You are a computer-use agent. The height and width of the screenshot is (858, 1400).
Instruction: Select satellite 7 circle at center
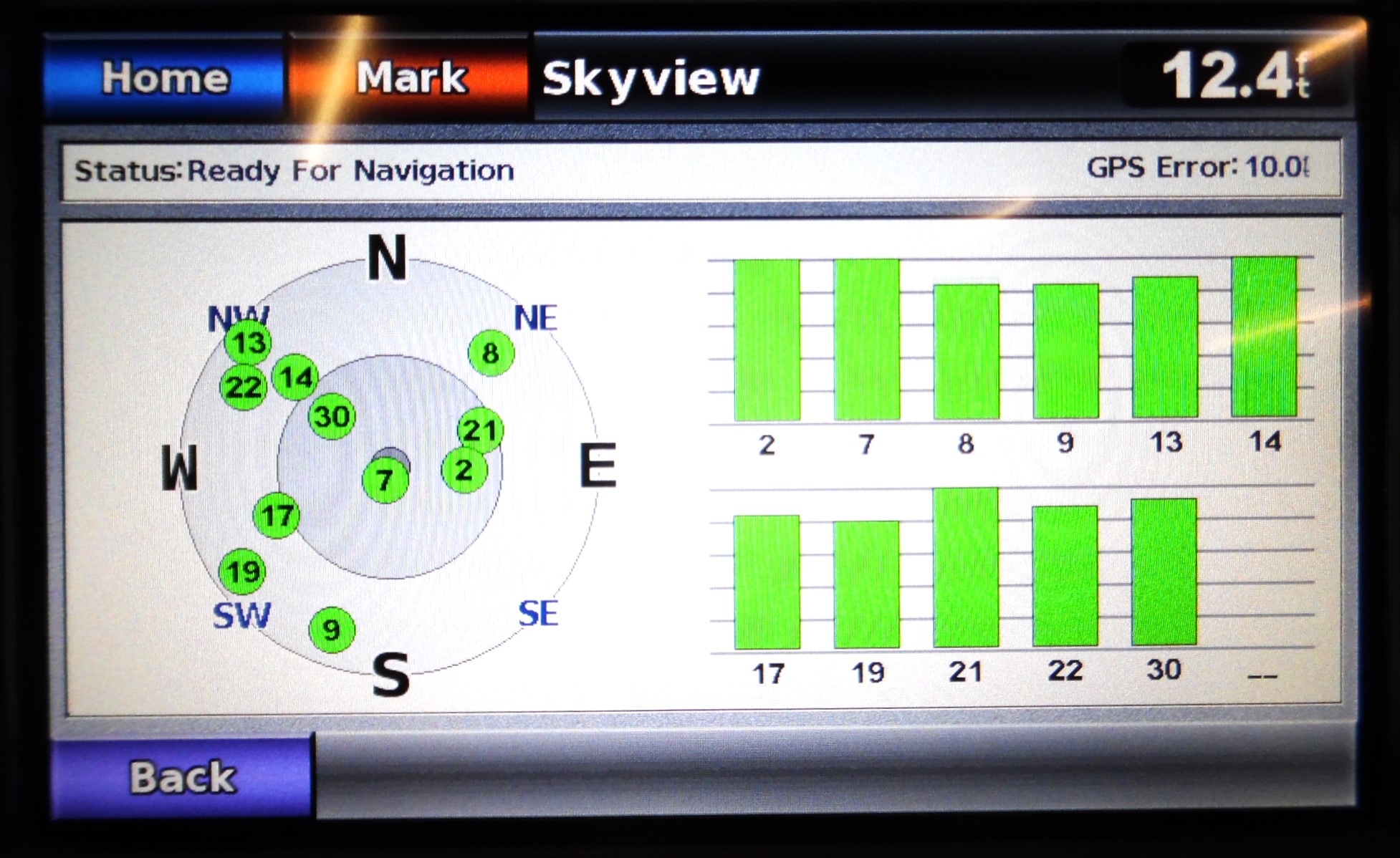(x=385, y=480)
